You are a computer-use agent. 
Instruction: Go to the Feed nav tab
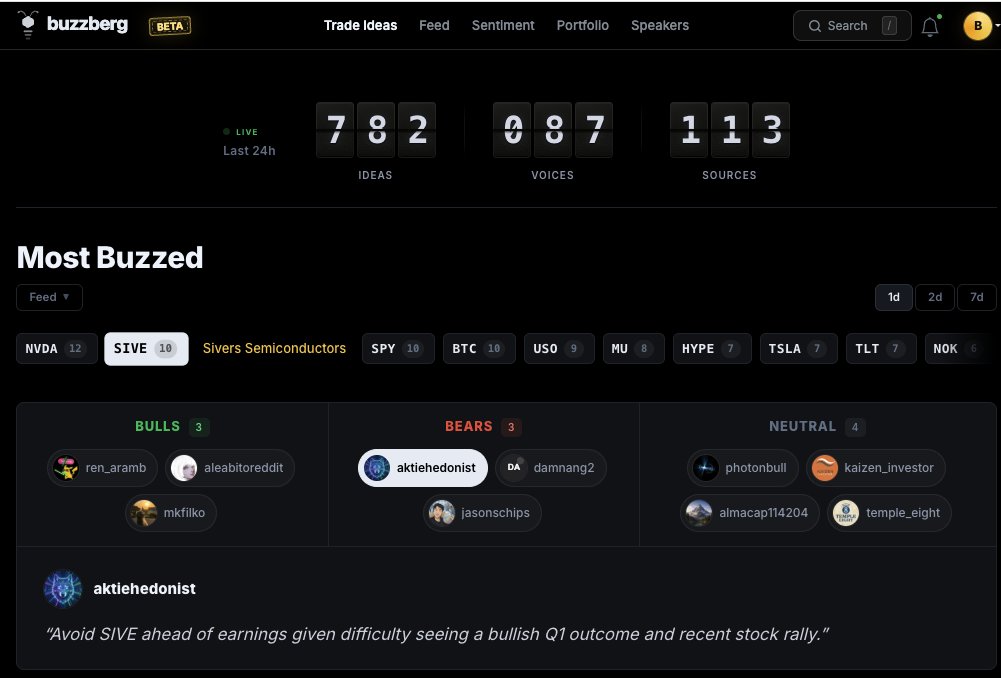[434, 26]
